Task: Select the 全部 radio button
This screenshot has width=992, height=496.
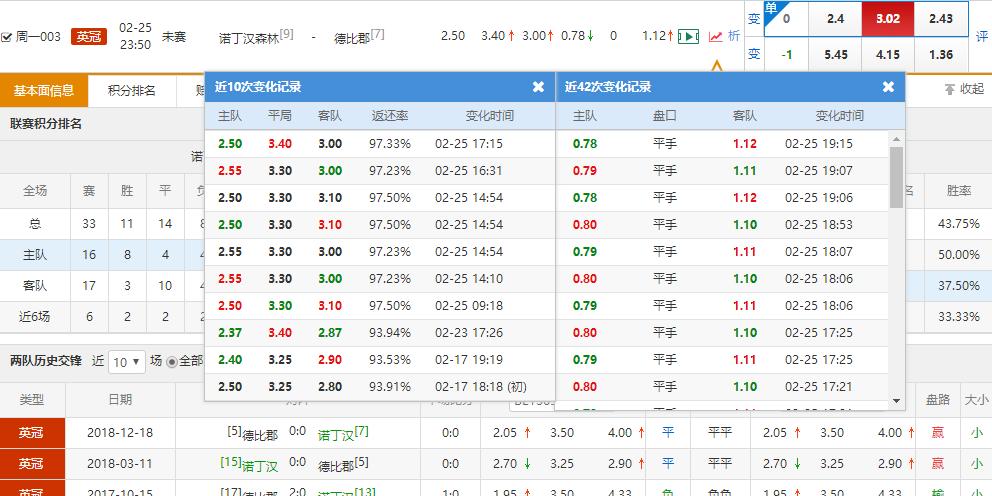Action: [171, 362]
